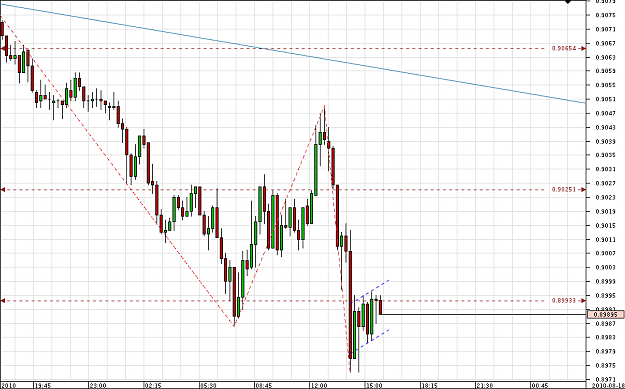This screenshot has width=625, height=389.
Task: Click the 0.9051 price axis label
Action: pos(605,99)
